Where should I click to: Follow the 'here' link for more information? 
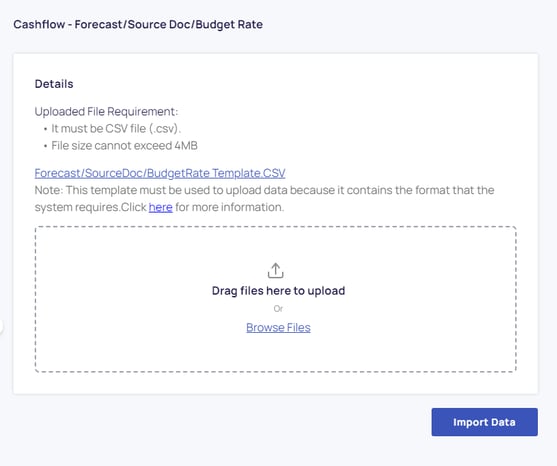(x=161, y=207)
